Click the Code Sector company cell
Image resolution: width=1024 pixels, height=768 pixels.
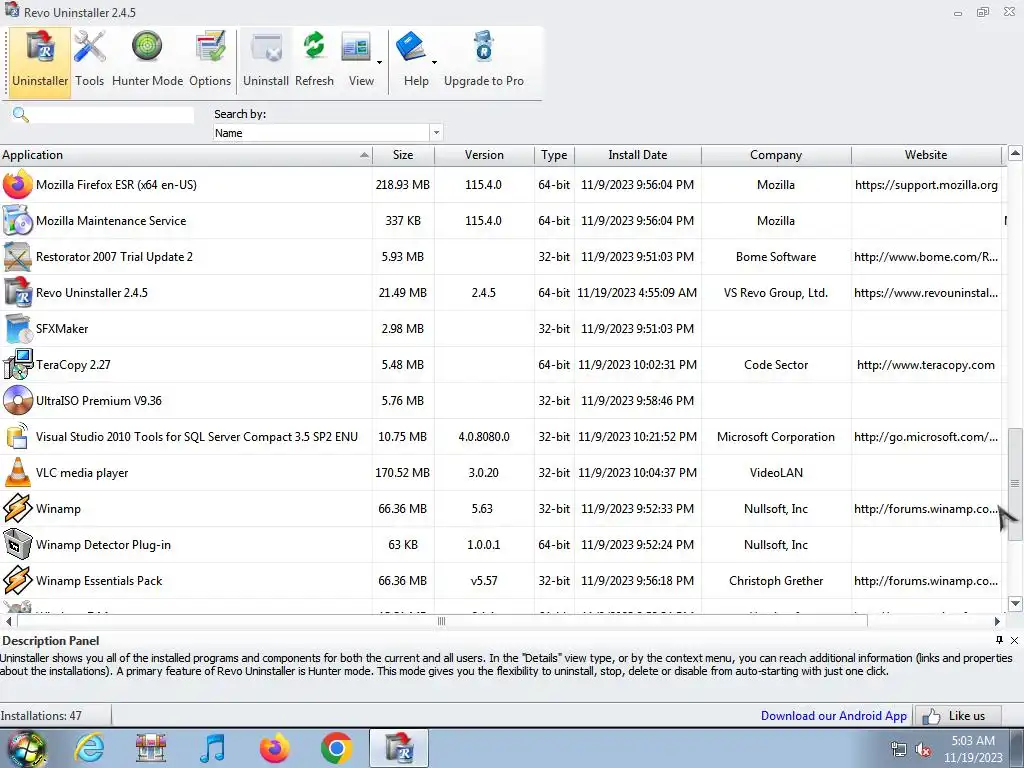776,364
